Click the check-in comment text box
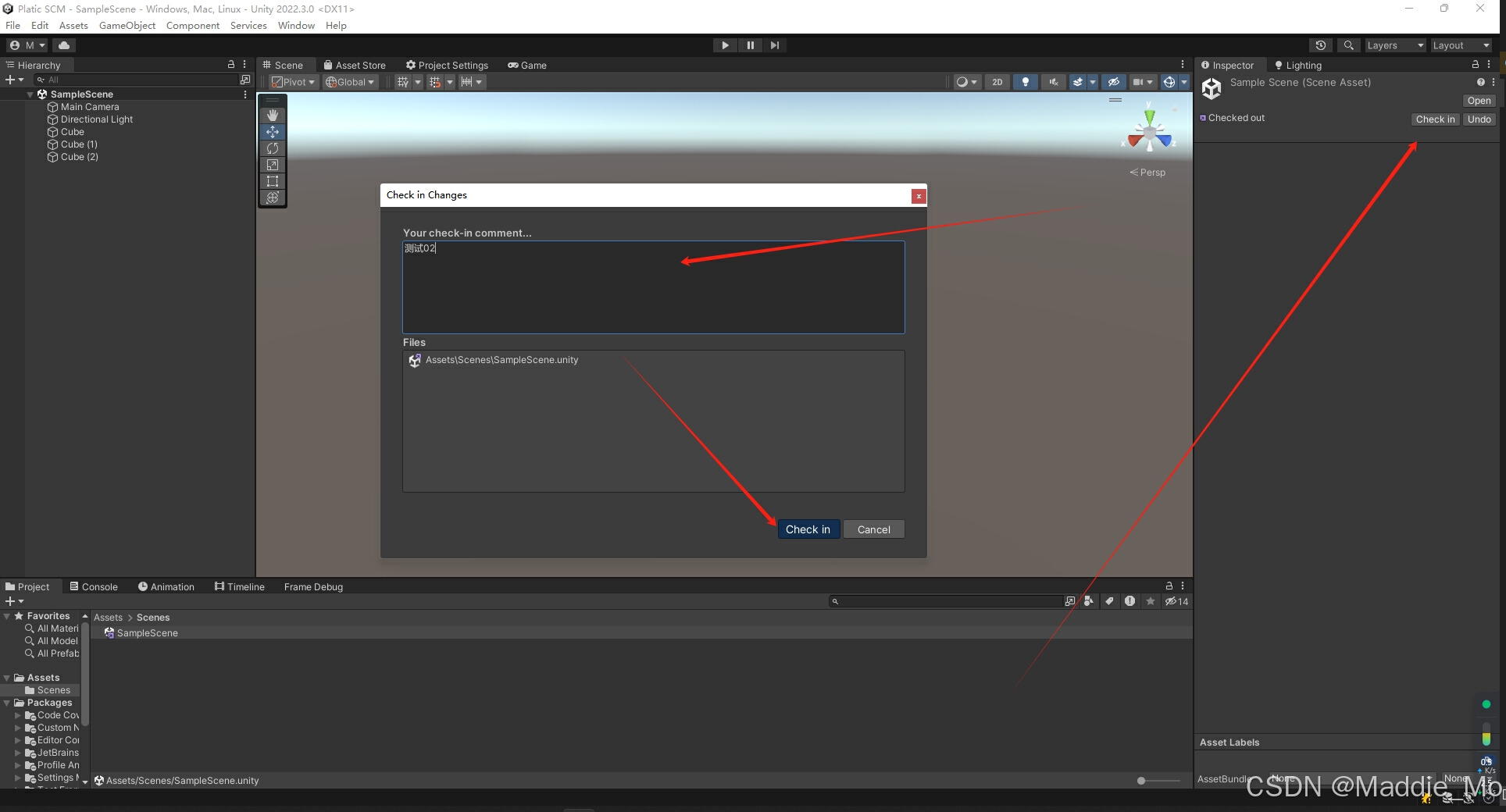The image size is (1506, 812). (654, 287)
